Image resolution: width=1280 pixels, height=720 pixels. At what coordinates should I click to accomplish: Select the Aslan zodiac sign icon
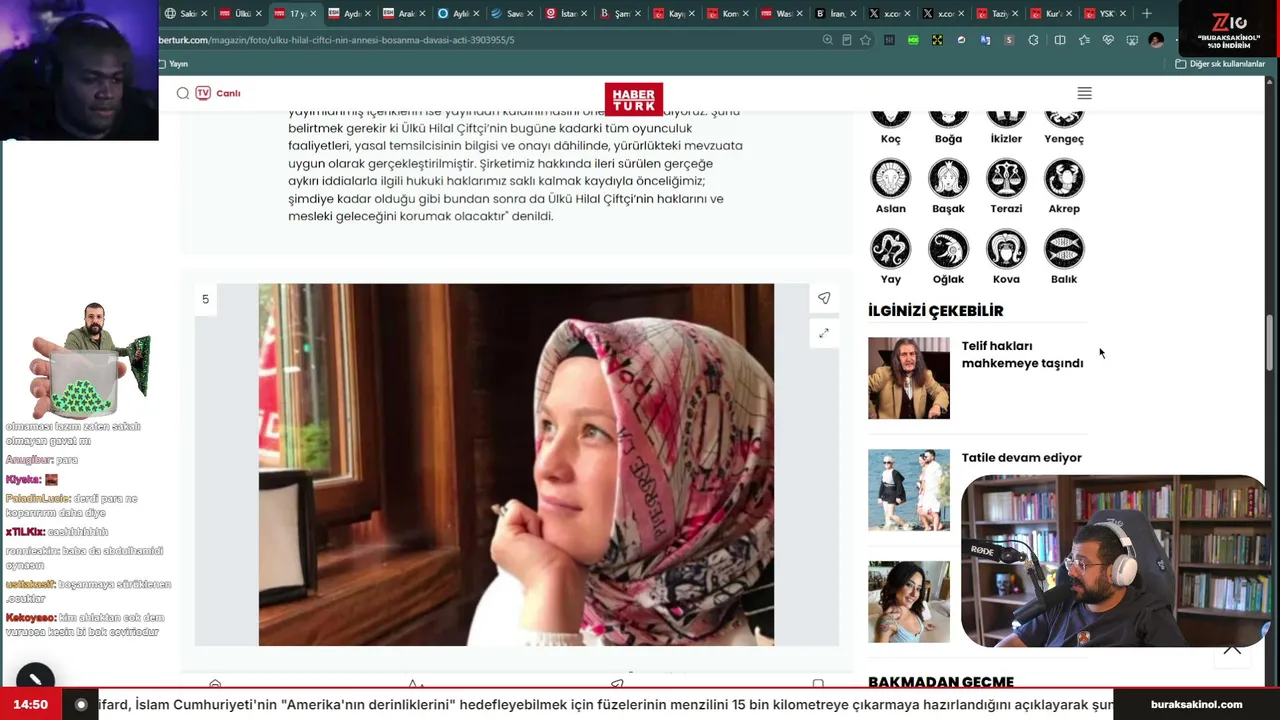[x=890, y=178]
